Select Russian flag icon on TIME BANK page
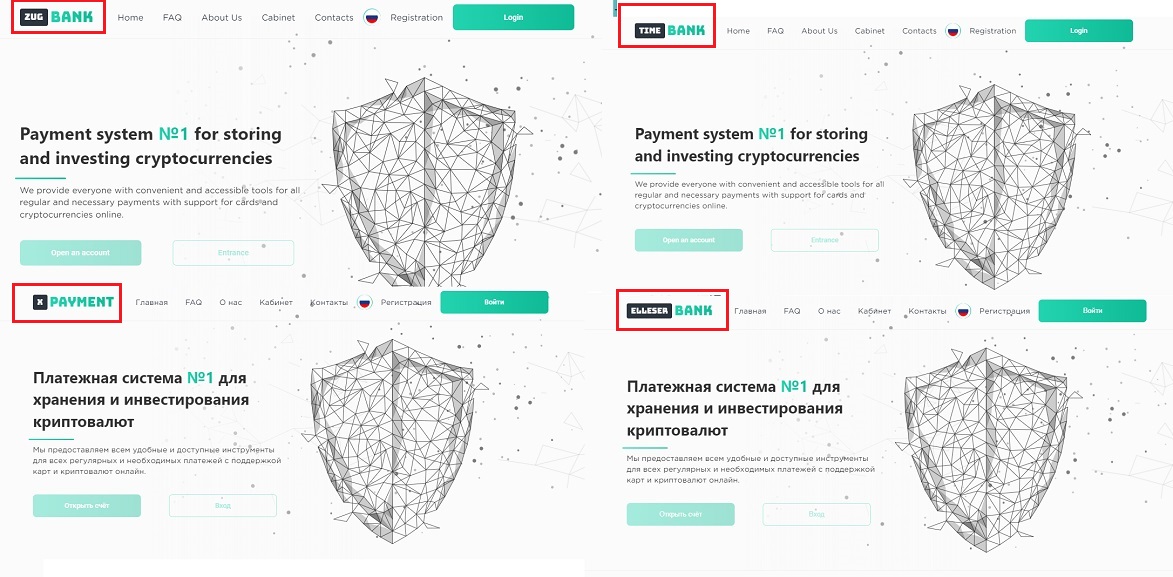 tap(953, 31)
